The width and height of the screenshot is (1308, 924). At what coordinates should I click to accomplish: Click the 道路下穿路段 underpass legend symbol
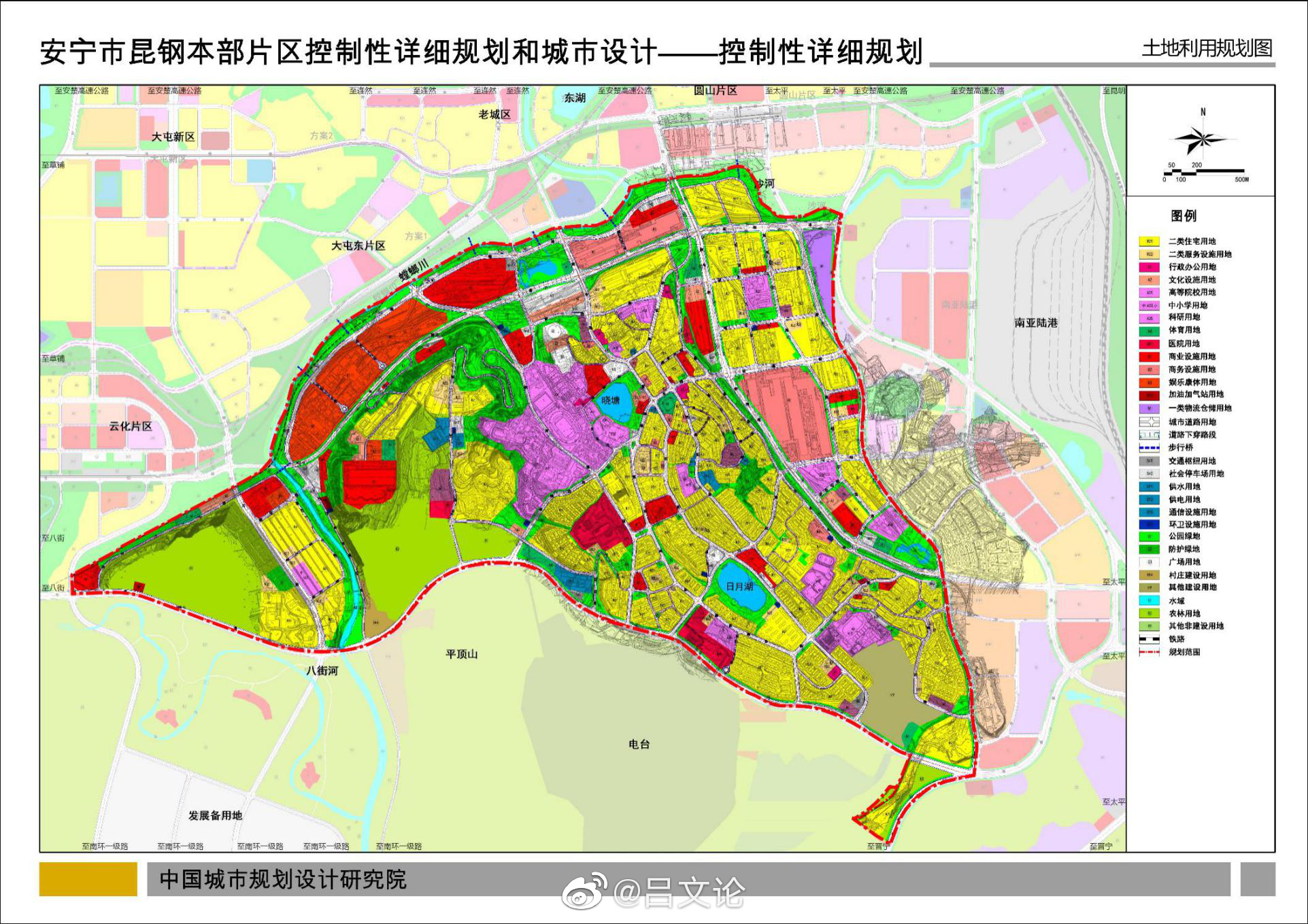[x=1150, y=434]
